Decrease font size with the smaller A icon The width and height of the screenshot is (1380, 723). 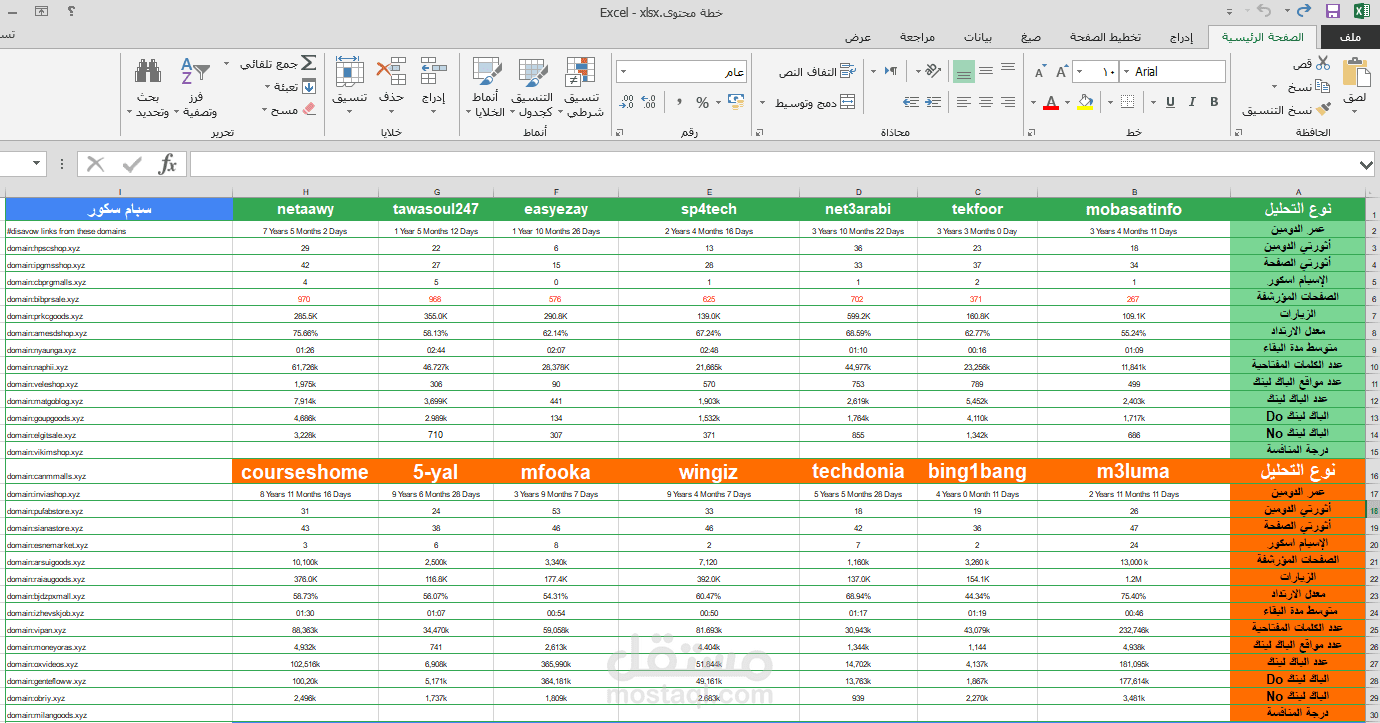(x=1039, y=72)
